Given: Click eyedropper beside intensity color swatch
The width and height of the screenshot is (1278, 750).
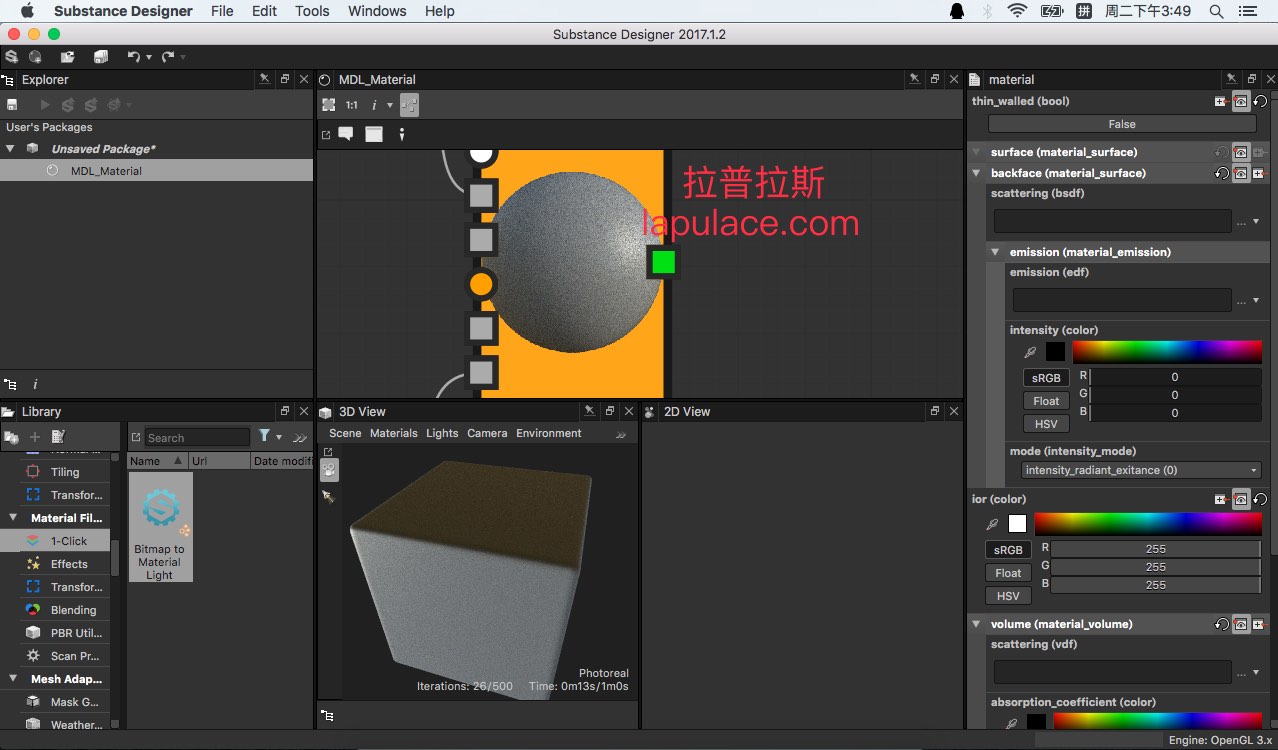Looking at the screenshot, I should [x=1030, y=352].
